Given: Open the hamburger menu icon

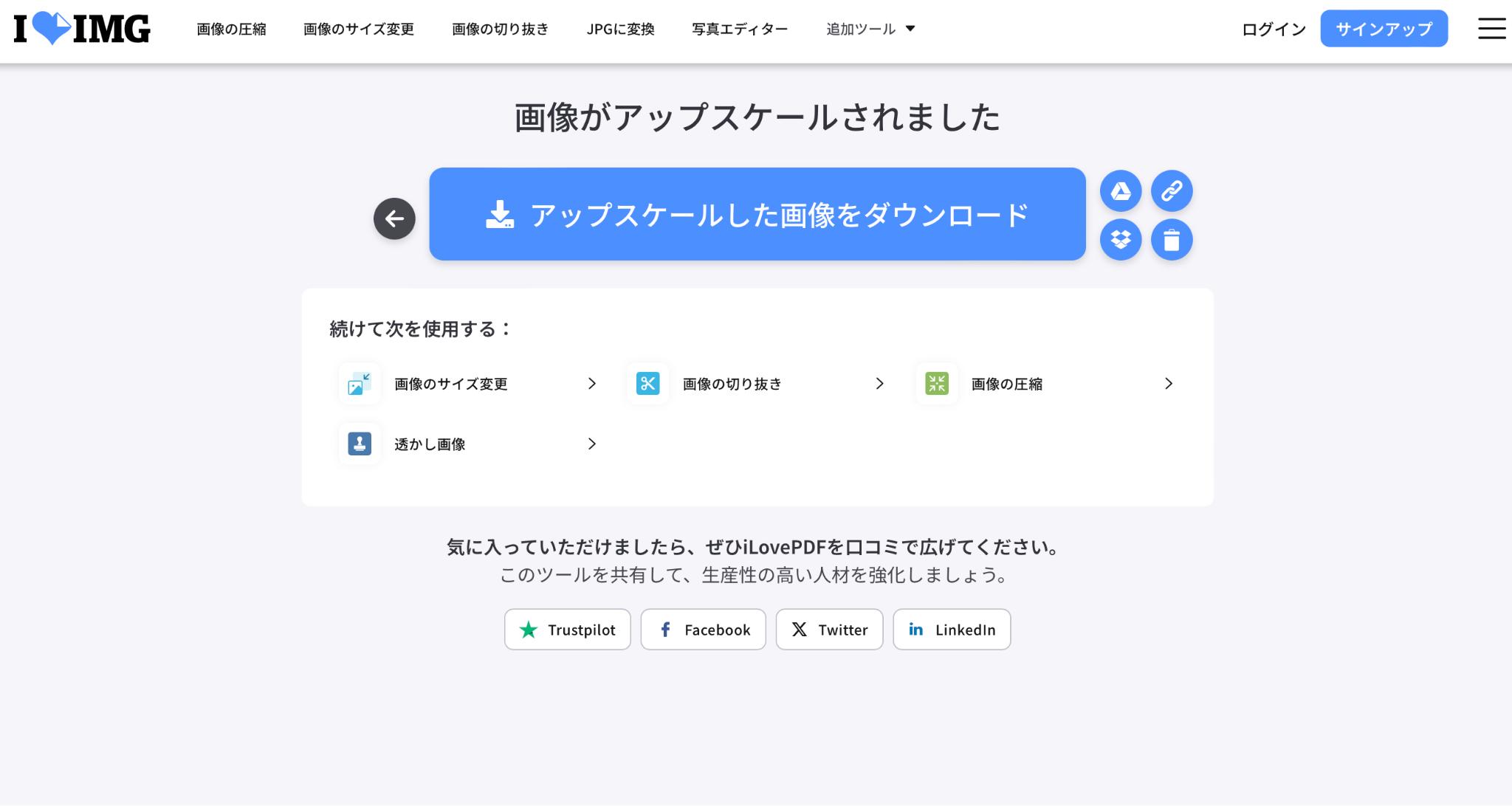Looking at the screenshot, I should pyautogui.click(x=1491, y=29).
